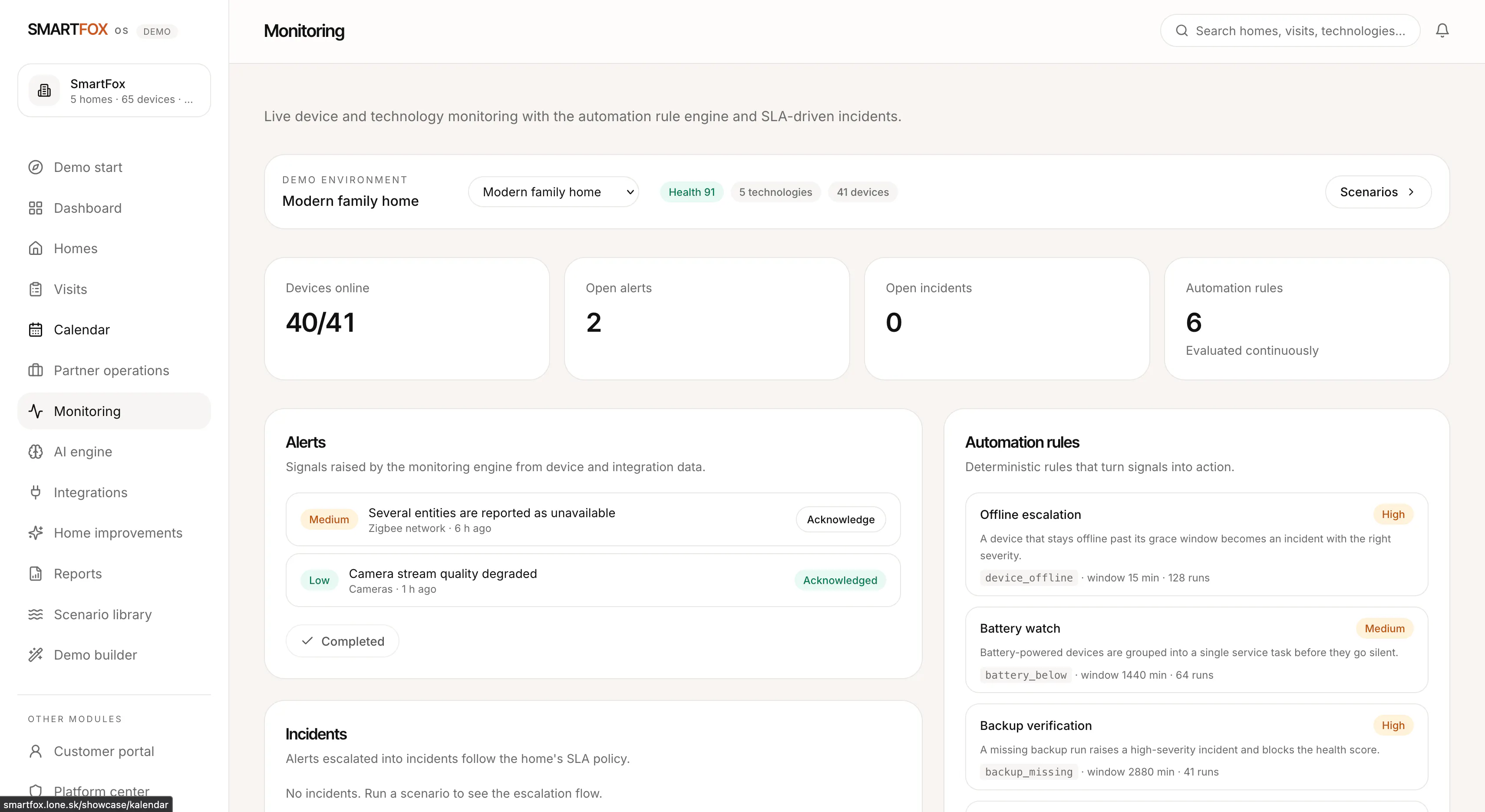Click the Monitoring pulse icon
This screenshot has height=812, width=1485.
pos(36,411)
